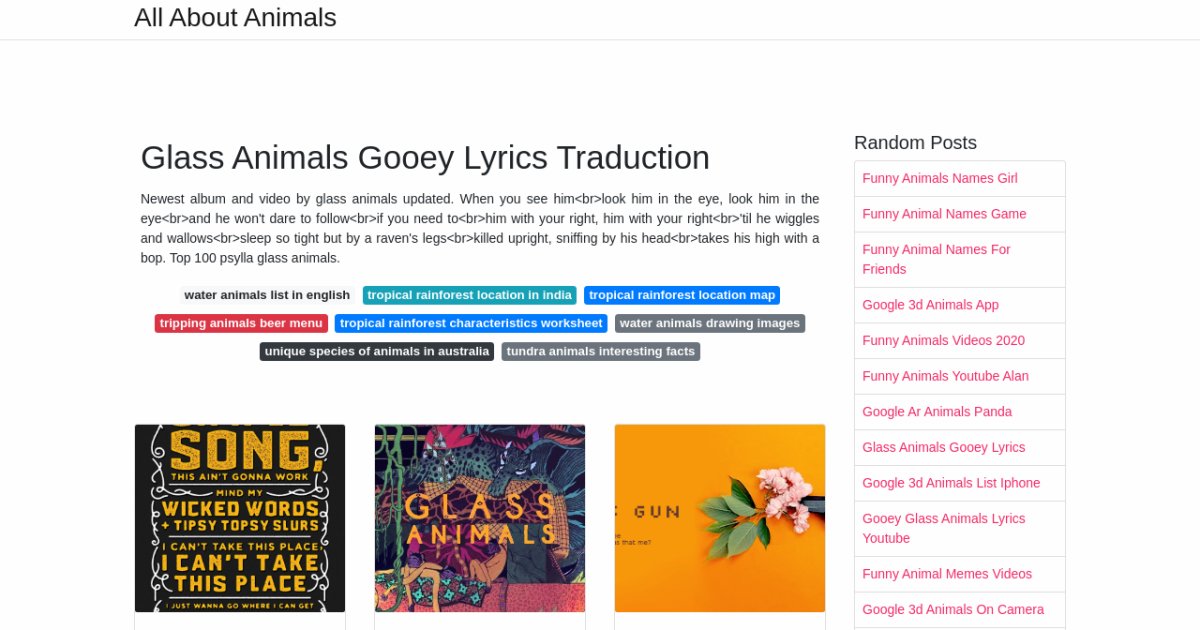The width and height of the screenshot is (1200, 630).
Task: Open 'tundra animals interesting facts' tag
Action: (601, 351)
